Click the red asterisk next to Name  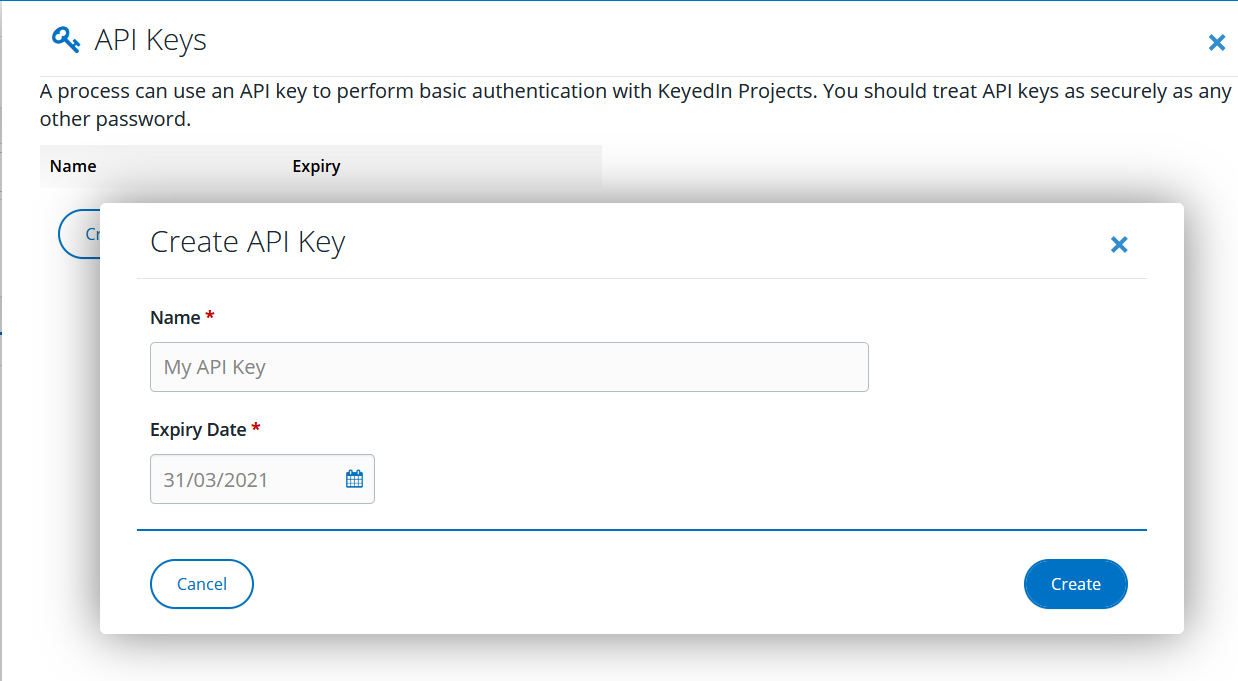(x=209, y=314)
